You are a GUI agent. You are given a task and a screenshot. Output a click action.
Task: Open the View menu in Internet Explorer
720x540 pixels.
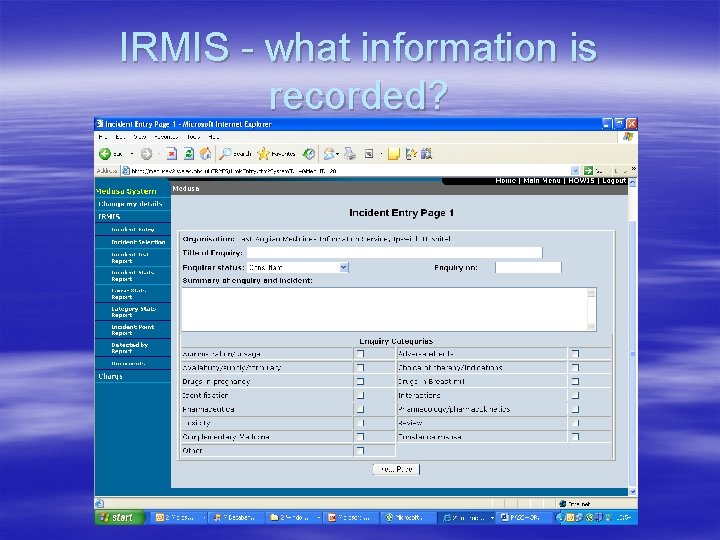[140, 137]
